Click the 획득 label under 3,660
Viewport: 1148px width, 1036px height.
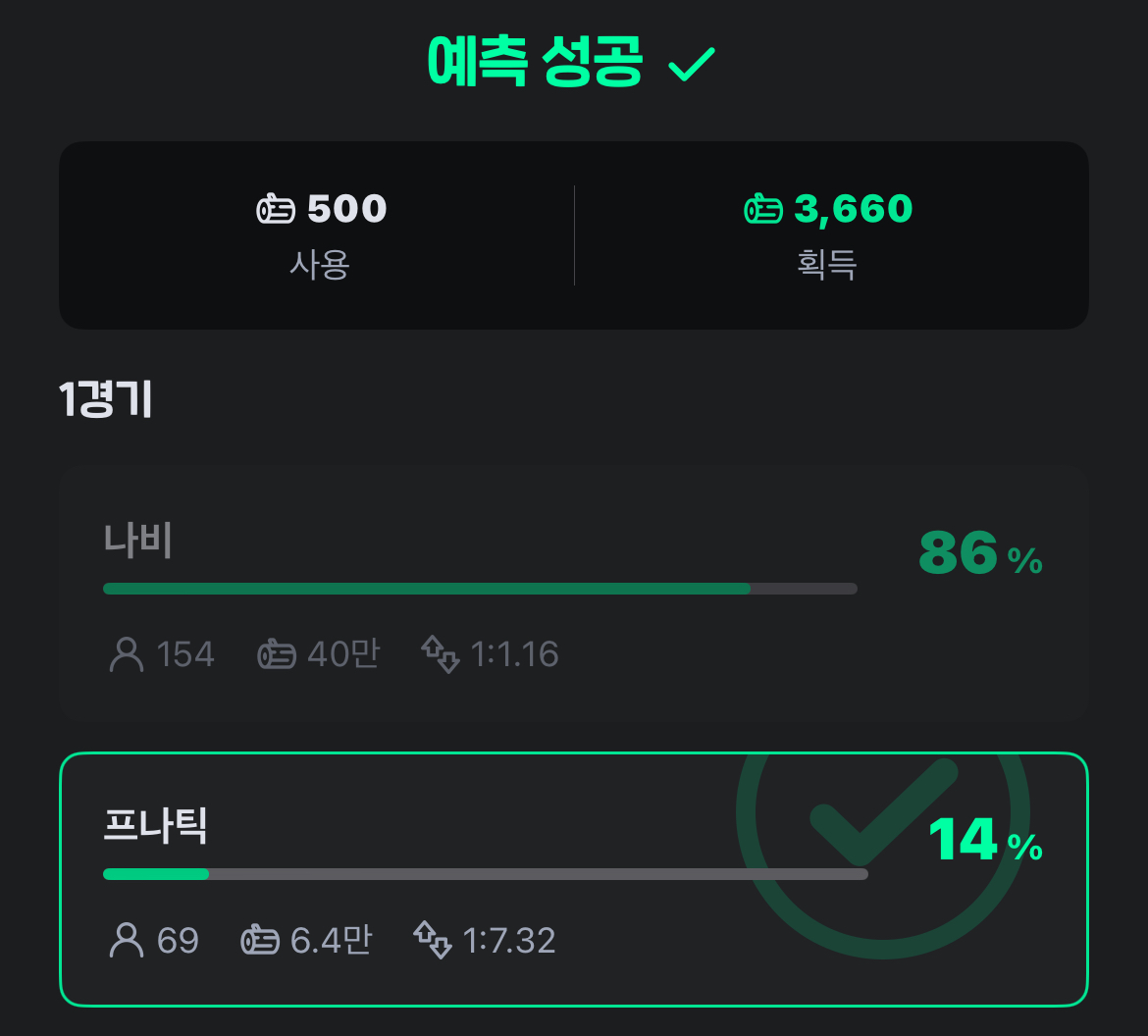[827, 264]
